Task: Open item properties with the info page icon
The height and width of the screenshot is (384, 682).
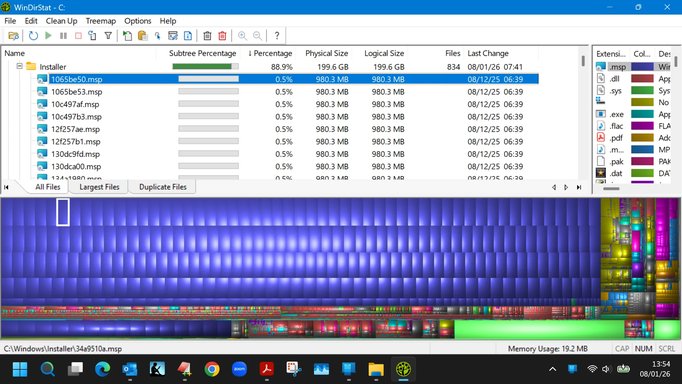Action: [x=188, y=36]
